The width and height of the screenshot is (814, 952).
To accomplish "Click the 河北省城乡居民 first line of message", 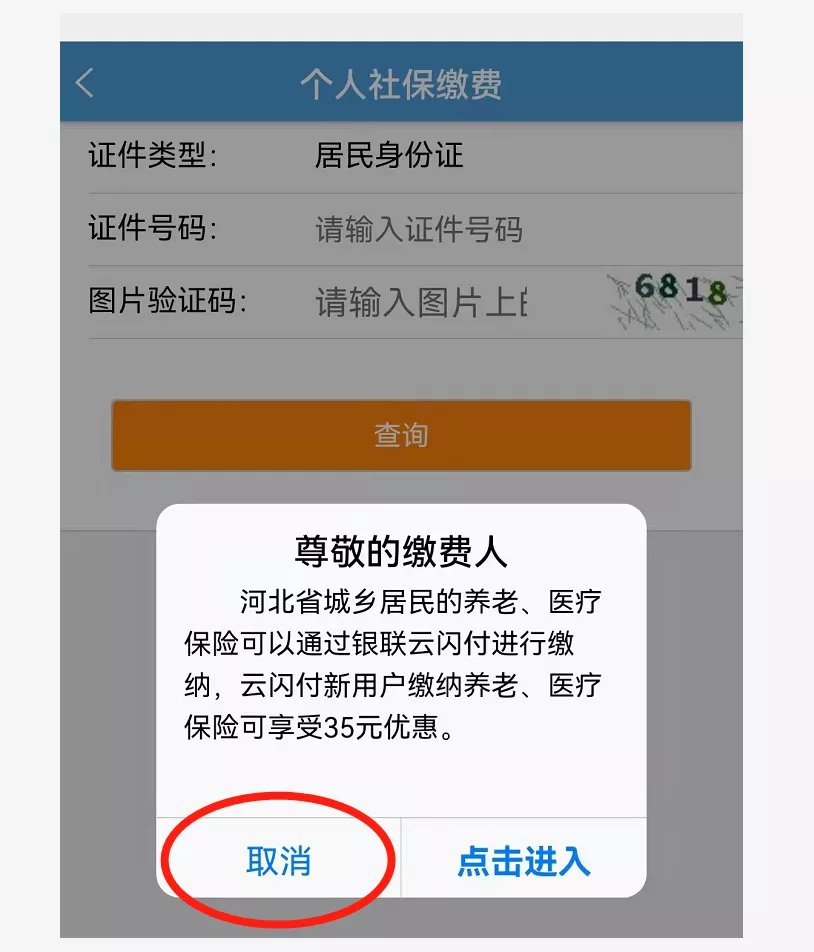I will tap(337, 602).
